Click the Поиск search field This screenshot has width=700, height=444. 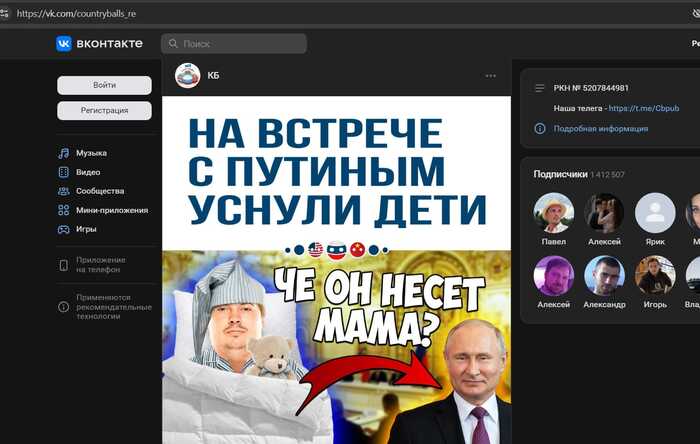pyautogui.click(x=235, y=44)
